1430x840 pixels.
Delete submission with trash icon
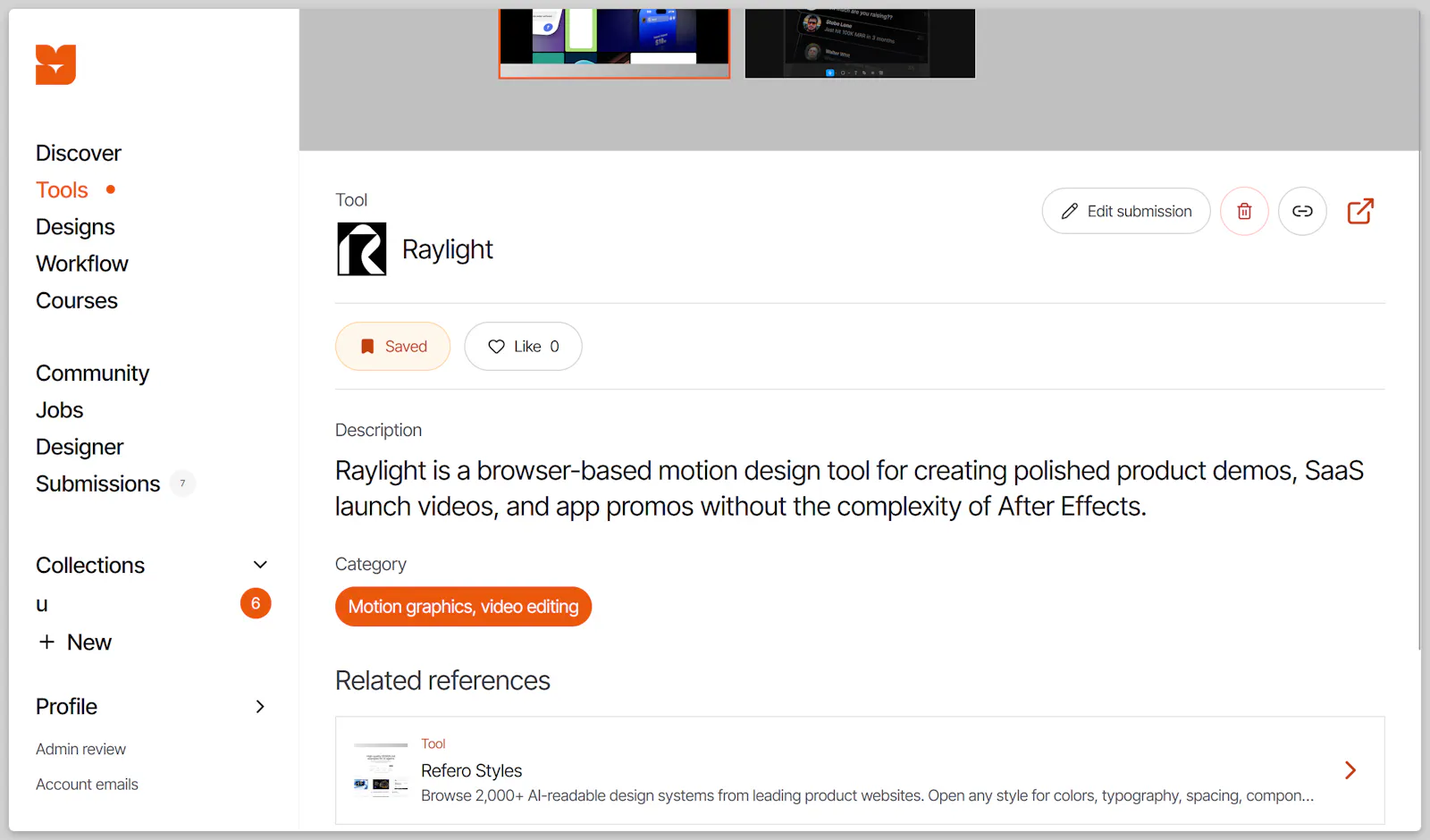[1244, 211]
